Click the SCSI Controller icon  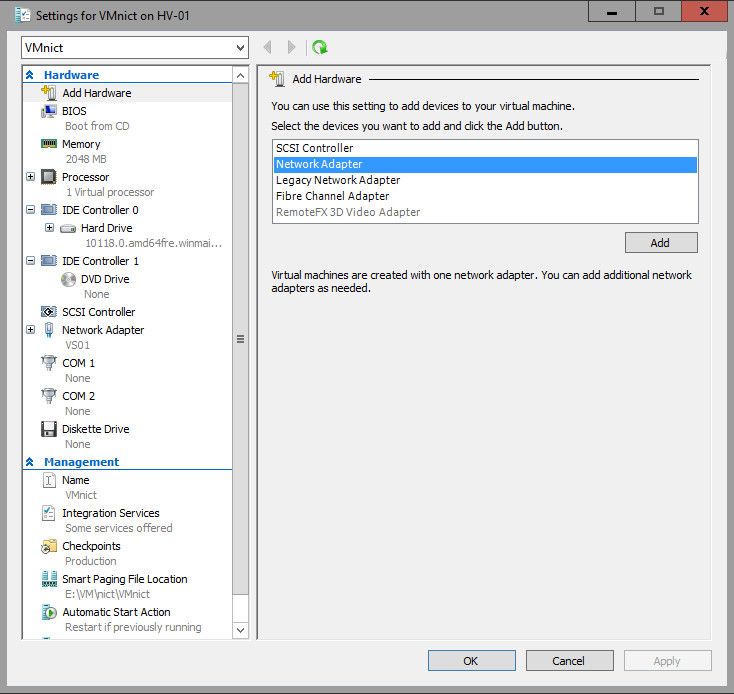pos(49,312)
